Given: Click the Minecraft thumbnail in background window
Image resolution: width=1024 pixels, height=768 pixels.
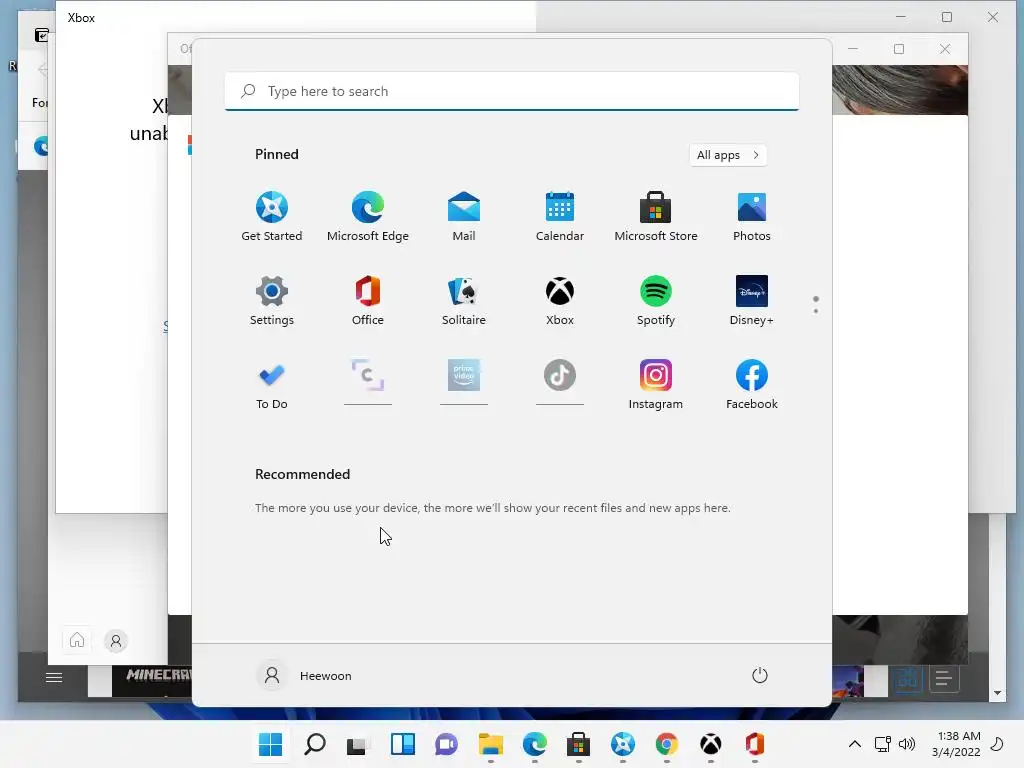Looking at the screenshot, I should pos(152,681).
